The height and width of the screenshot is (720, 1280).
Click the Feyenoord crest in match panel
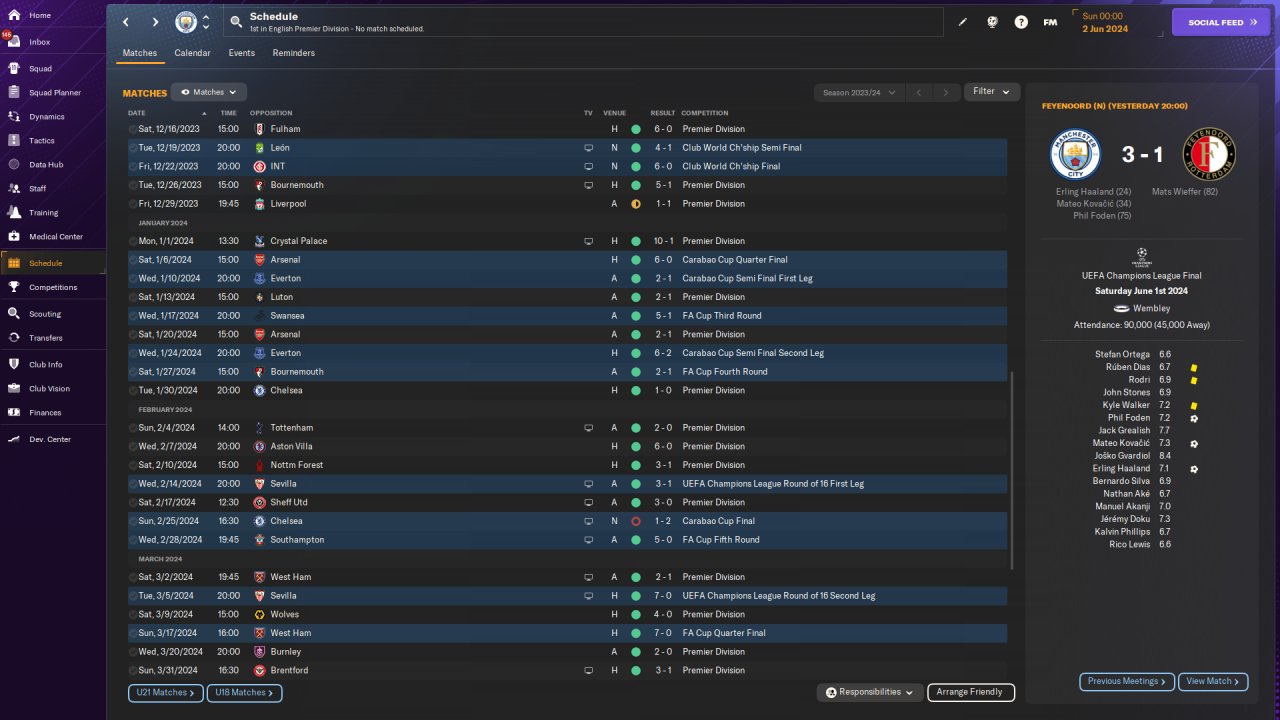pos(1208,154)
